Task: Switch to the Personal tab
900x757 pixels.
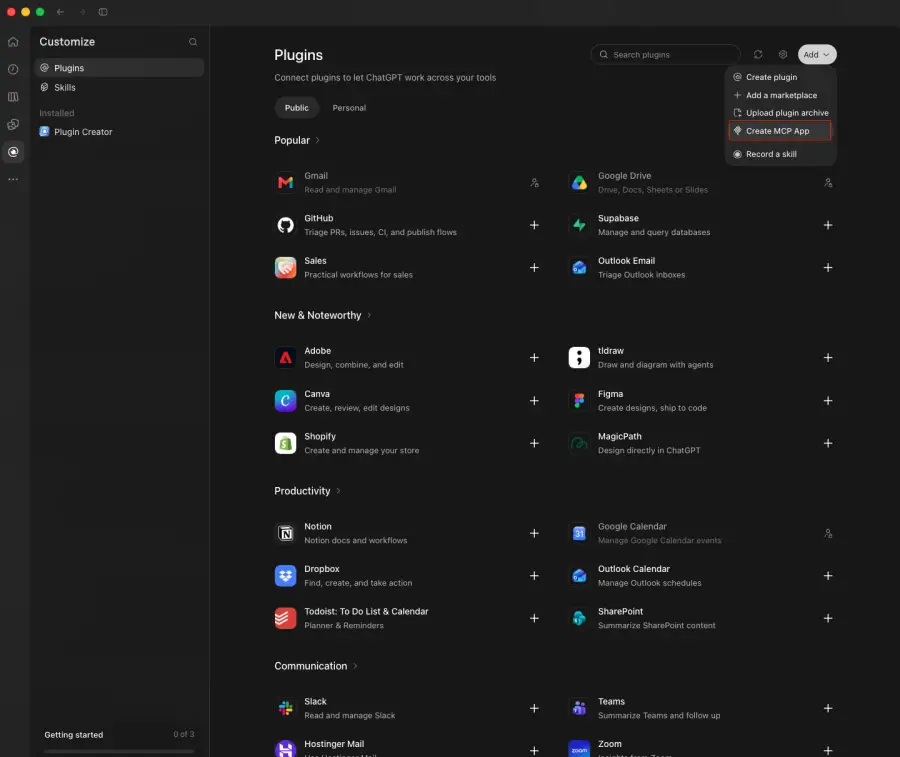Action: coord(349,108)
